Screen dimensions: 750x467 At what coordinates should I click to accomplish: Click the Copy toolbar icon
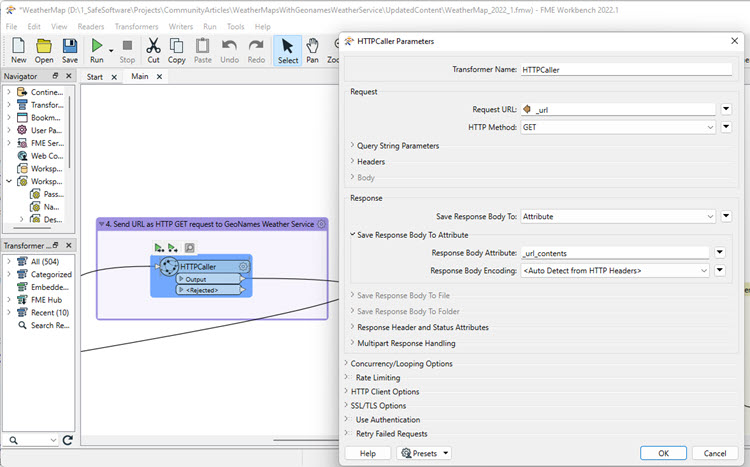coord(176,50)
